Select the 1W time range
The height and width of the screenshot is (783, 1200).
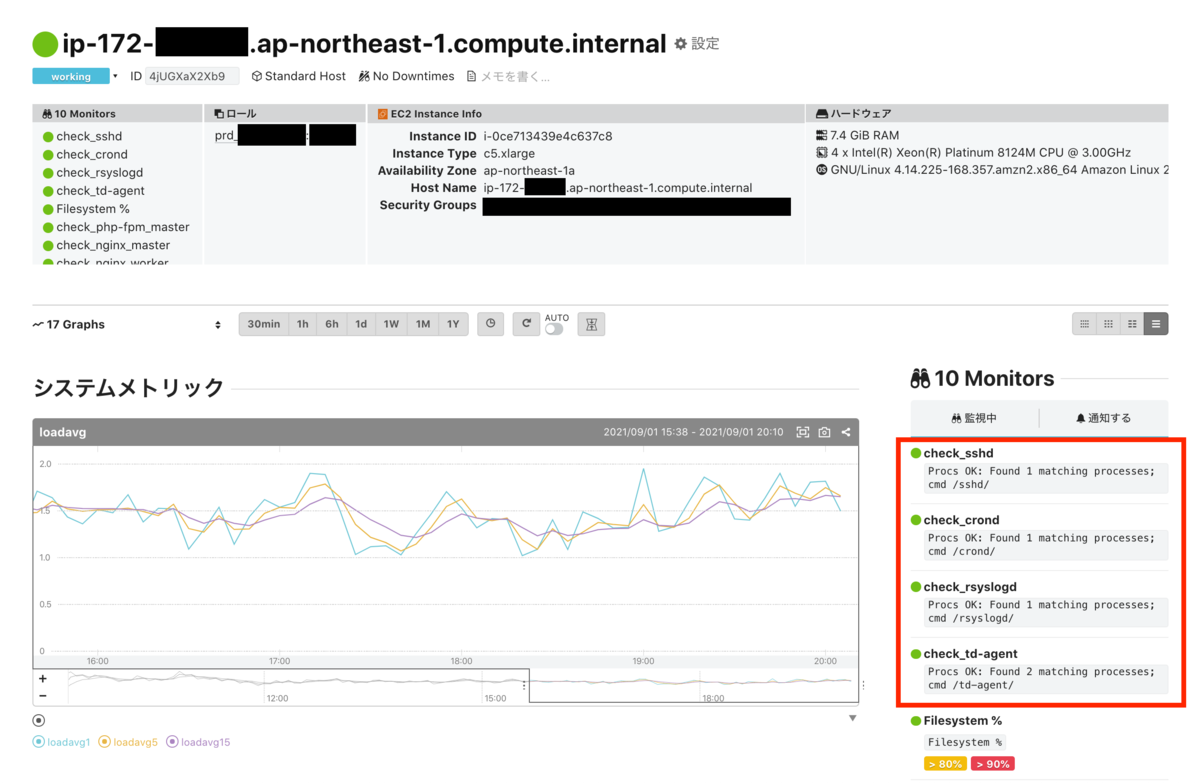coord(391,324)
